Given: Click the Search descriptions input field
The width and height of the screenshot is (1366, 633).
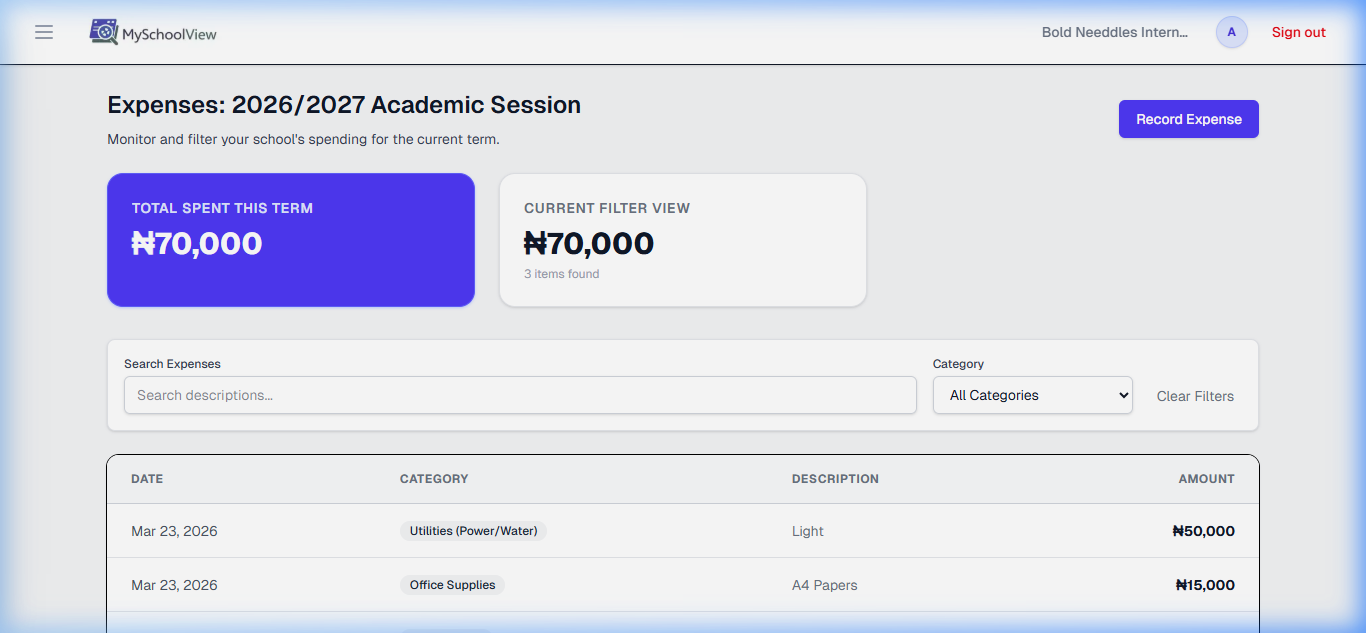Looking at the screenshot, I should (x=520, y=395).
